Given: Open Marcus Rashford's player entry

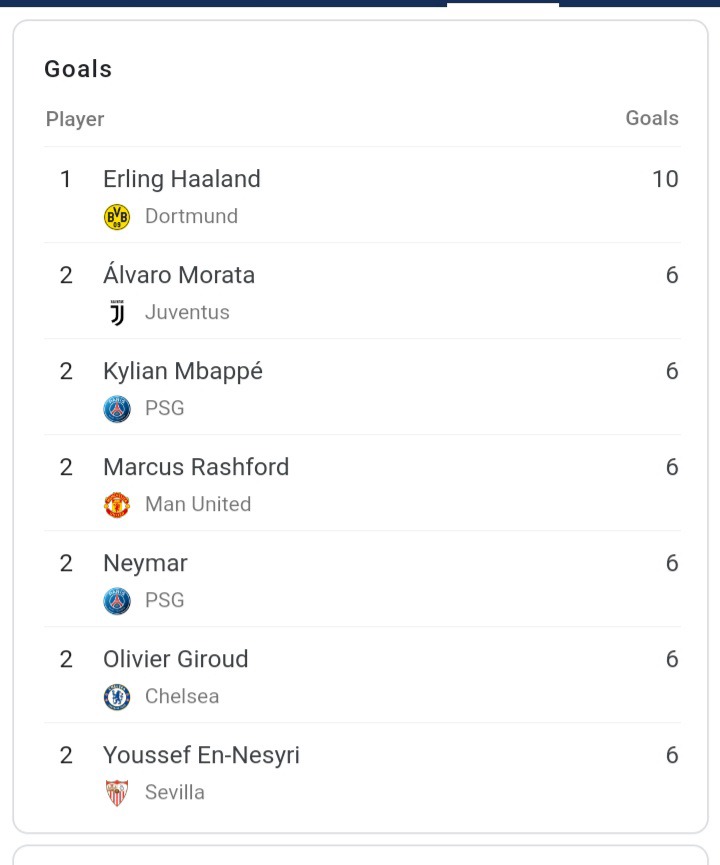Looking at the screenshot, I should point(362,483).
